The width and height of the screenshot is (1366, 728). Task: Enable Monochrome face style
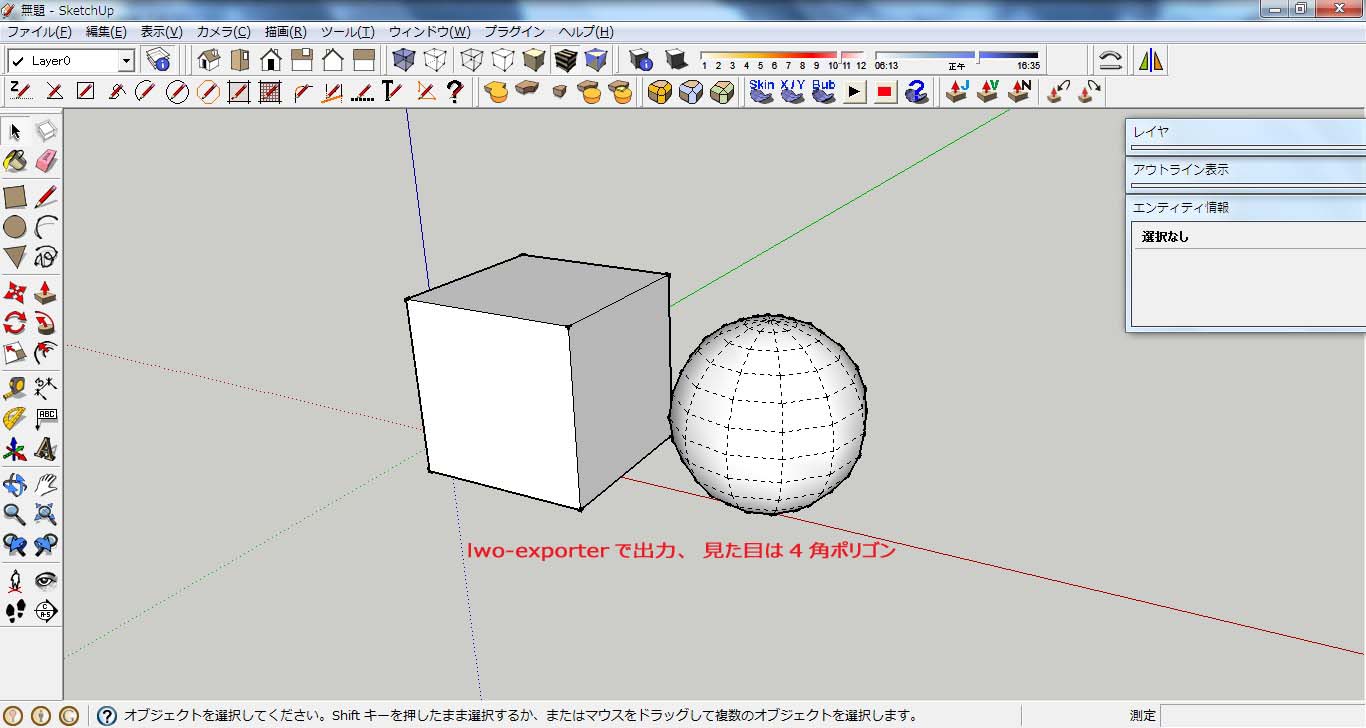tap(596, 60)
